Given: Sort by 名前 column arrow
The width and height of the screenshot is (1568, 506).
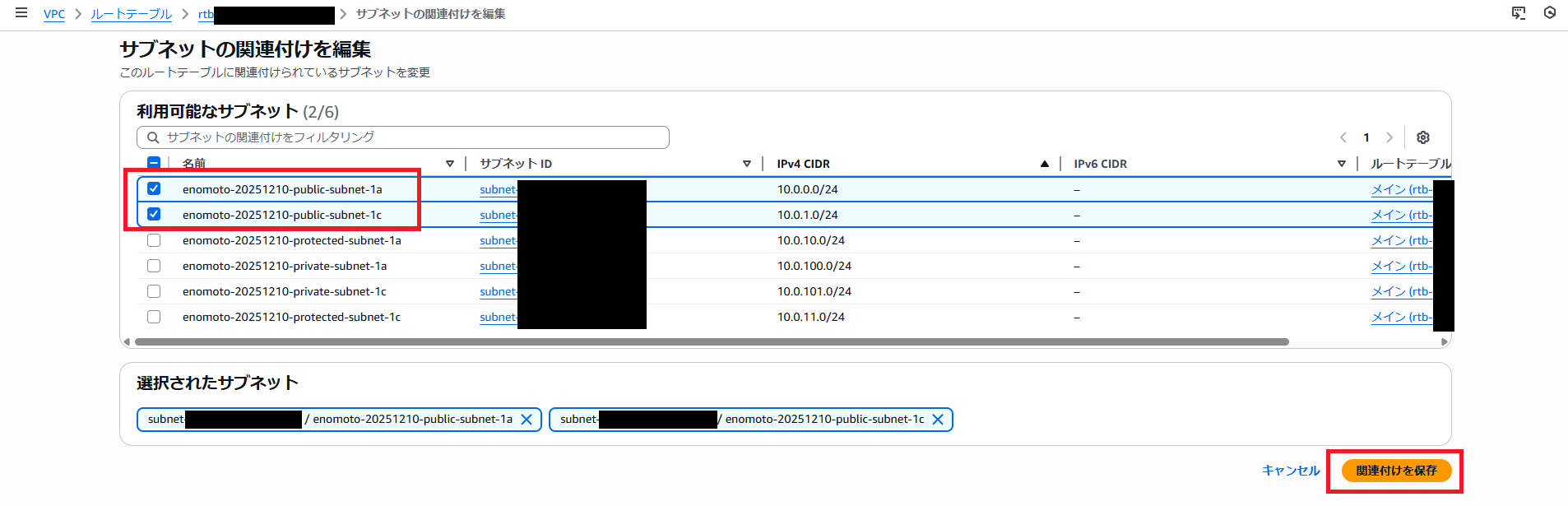Looking at the screenshot, I should pos(450,164).
